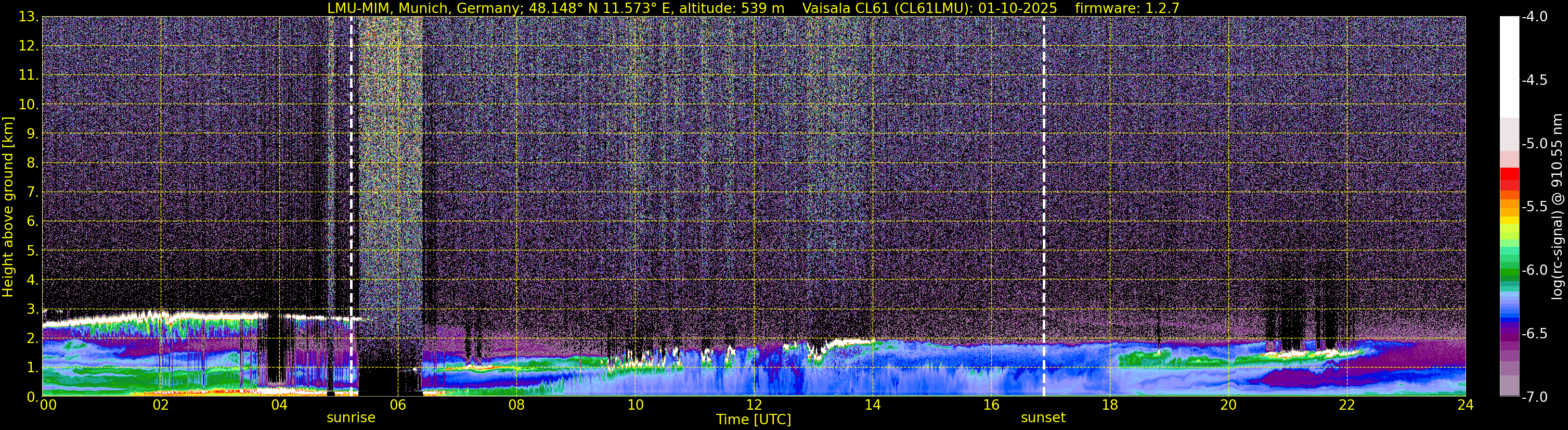Click the time axis tick label '02'
Viewport: 1568px width, 430px height.
(x=161, y=405)
